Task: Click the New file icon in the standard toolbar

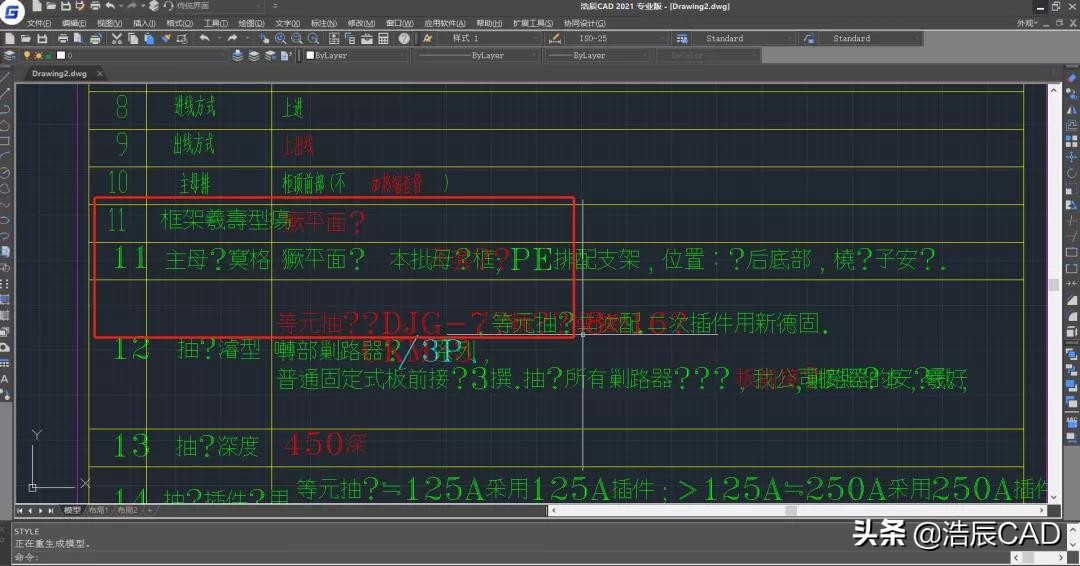Action: pyautogui.click(x=10, y=39)
